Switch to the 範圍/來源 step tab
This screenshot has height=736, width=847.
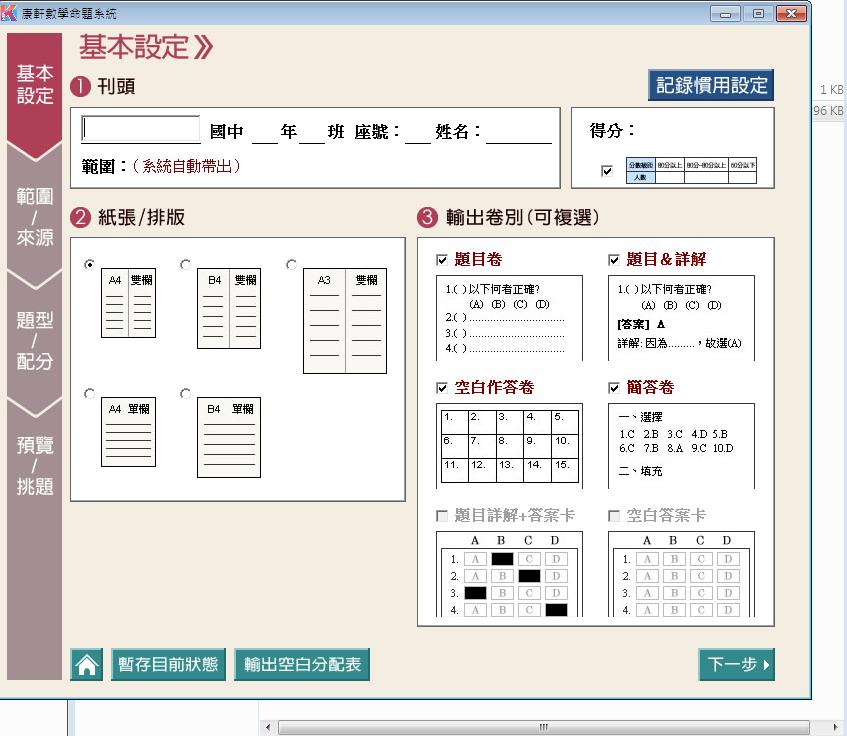click(x=35, y=217)
